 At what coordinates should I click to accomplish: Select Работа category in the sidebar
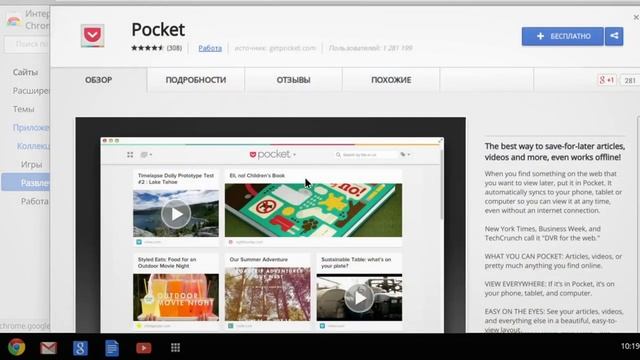click(35, 201)
